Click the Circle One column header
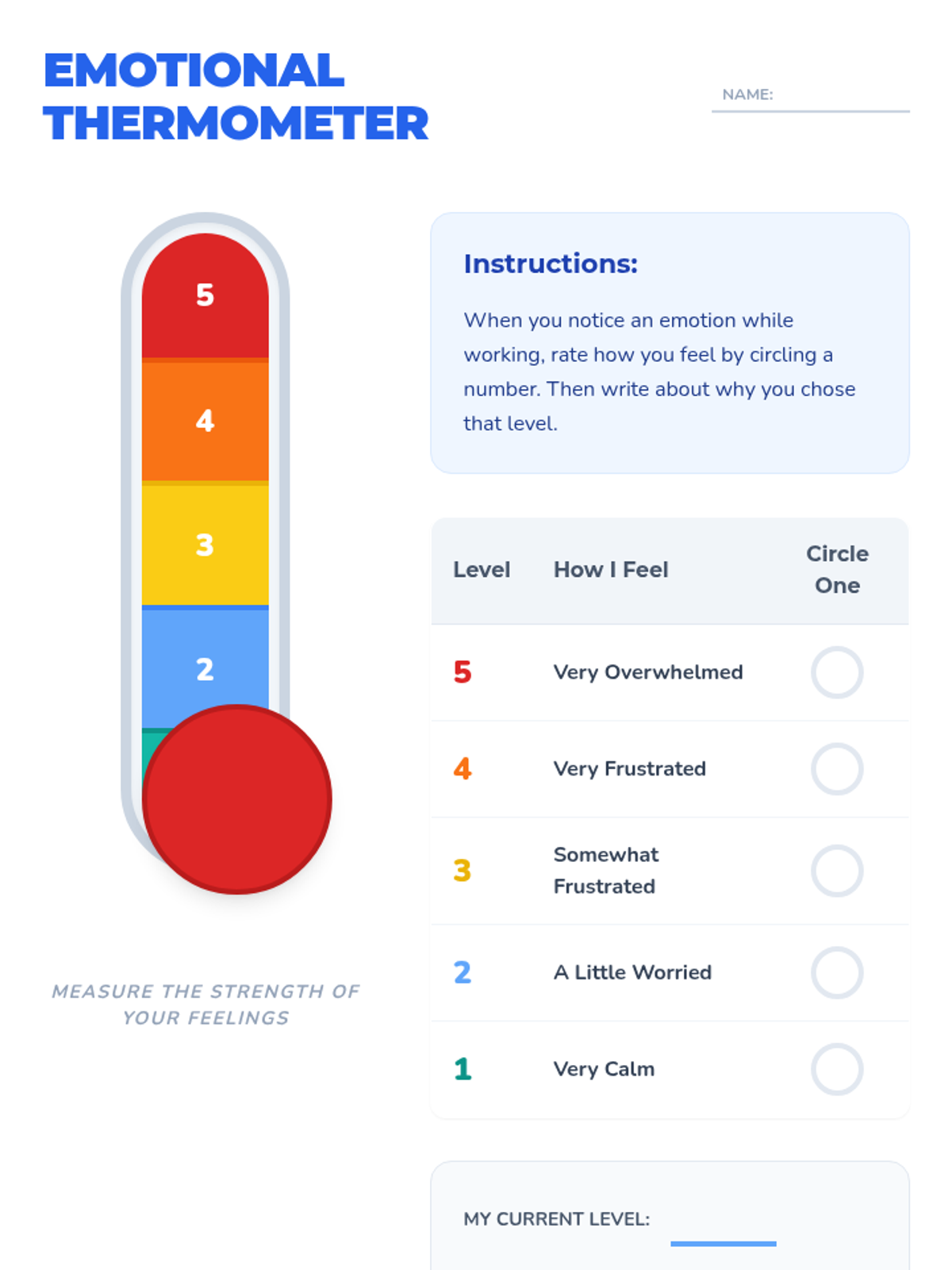The image size is (952, 1270). pos(837,569)
